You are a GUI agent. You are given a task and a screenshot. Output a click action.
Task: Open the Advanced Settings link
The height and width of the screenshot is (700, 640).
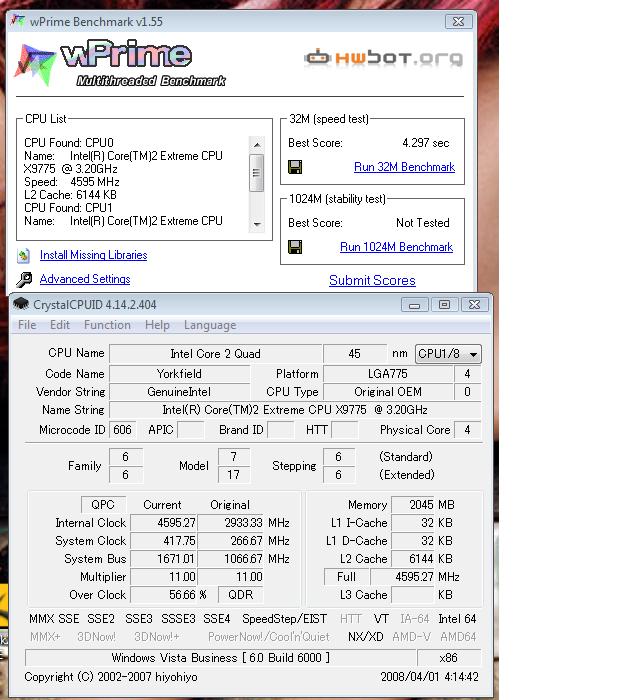pyautogui.click(x=85, y=279)
